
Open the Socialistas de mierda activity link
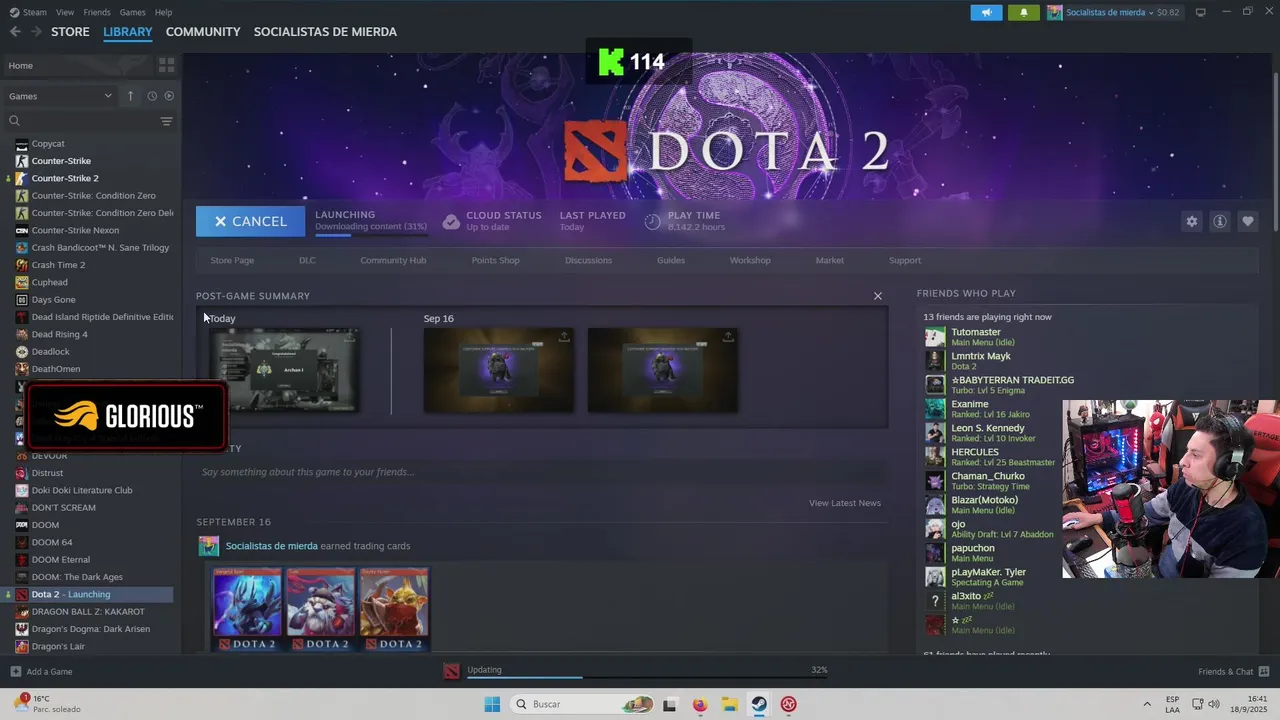pyautogui.click(x=271, y=546)
